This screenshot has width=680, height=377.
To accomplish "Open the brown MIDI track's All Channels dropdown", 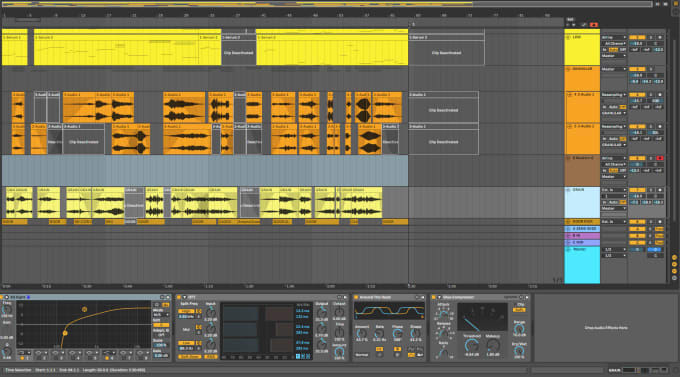I will (x=614, y=164).
